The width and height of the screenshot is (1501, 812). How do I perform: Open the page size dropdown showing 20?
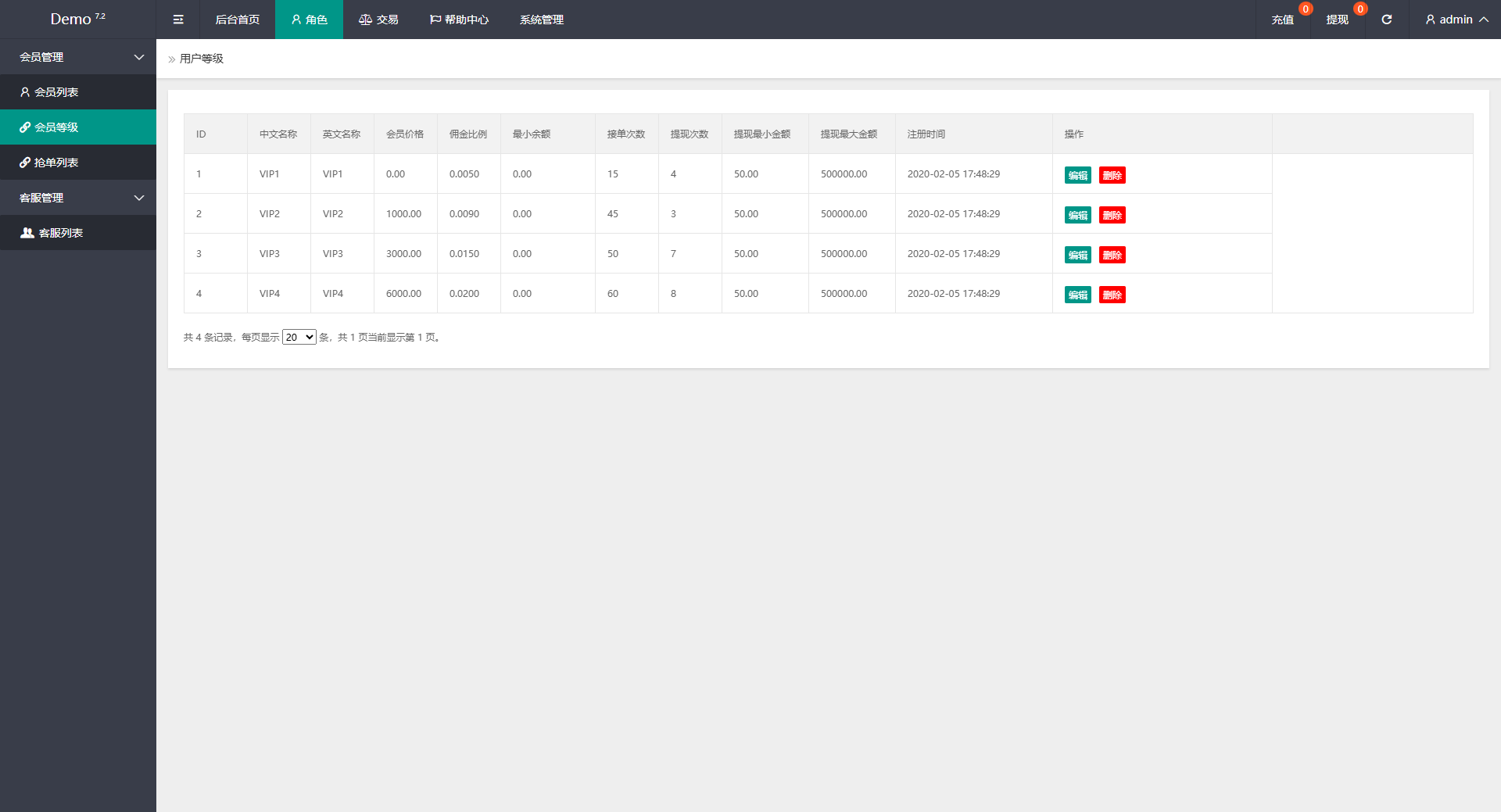click(299, 337)
